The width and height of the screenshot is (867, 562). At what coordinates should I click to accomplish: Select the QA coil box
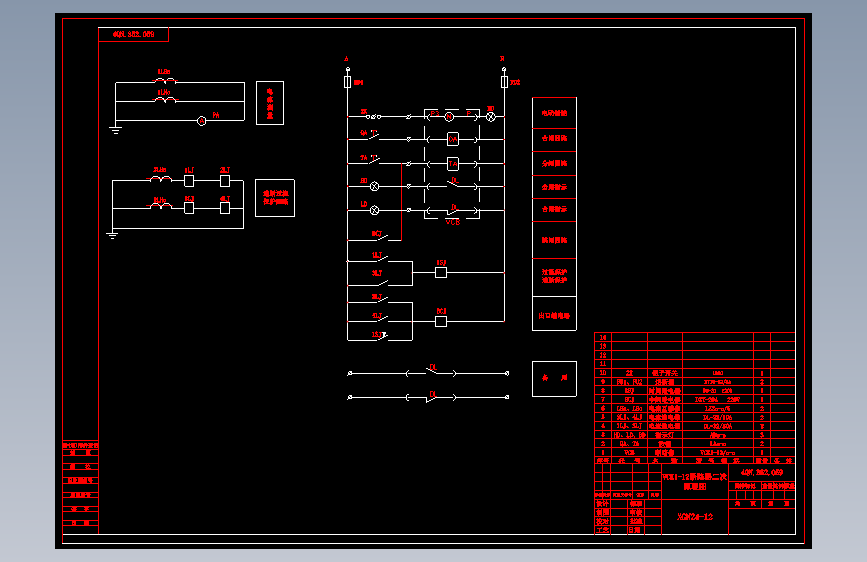453,139
